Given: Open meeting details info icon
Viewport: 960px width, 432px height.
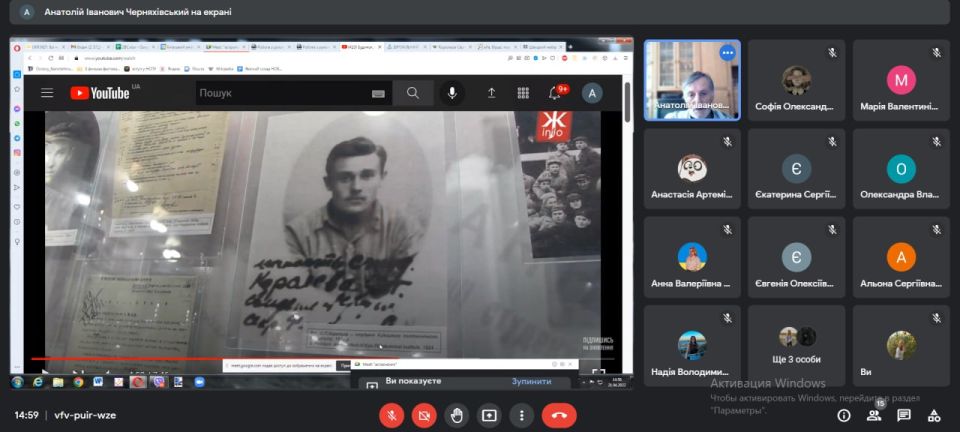Looking at the screenshot, I should (843, 415).
